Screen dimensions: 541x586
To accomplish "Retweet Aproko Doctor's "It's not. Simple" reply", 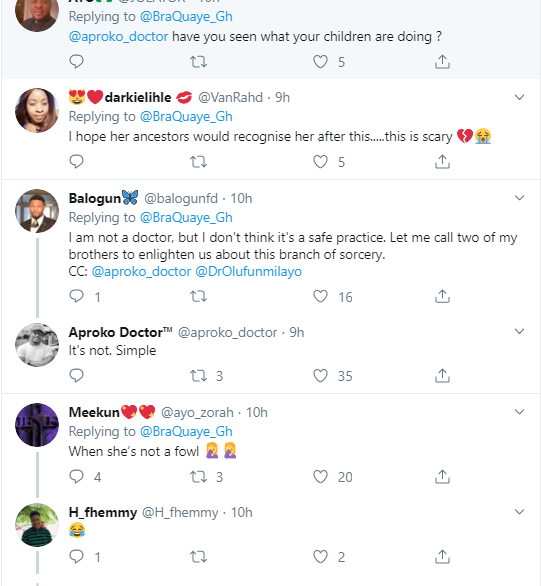I will [x=198, y=376].
